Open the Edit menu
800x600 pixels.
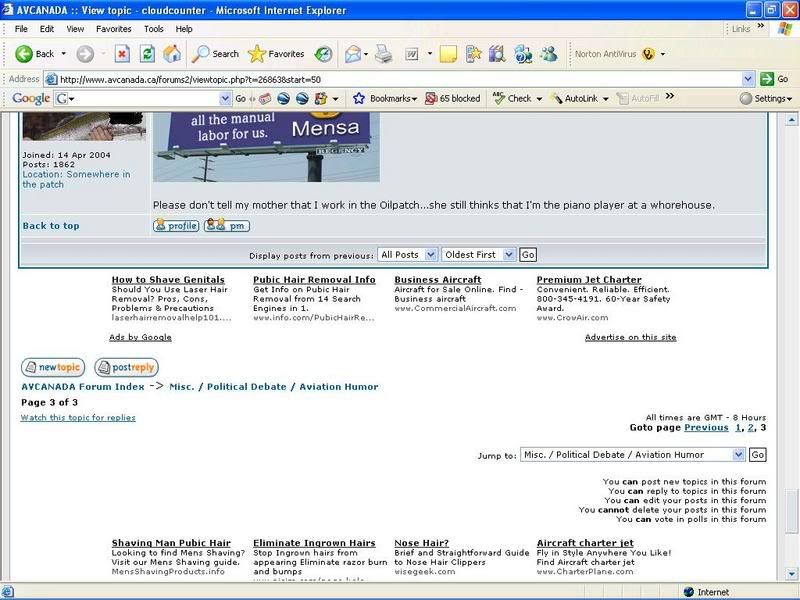[46, 29]
